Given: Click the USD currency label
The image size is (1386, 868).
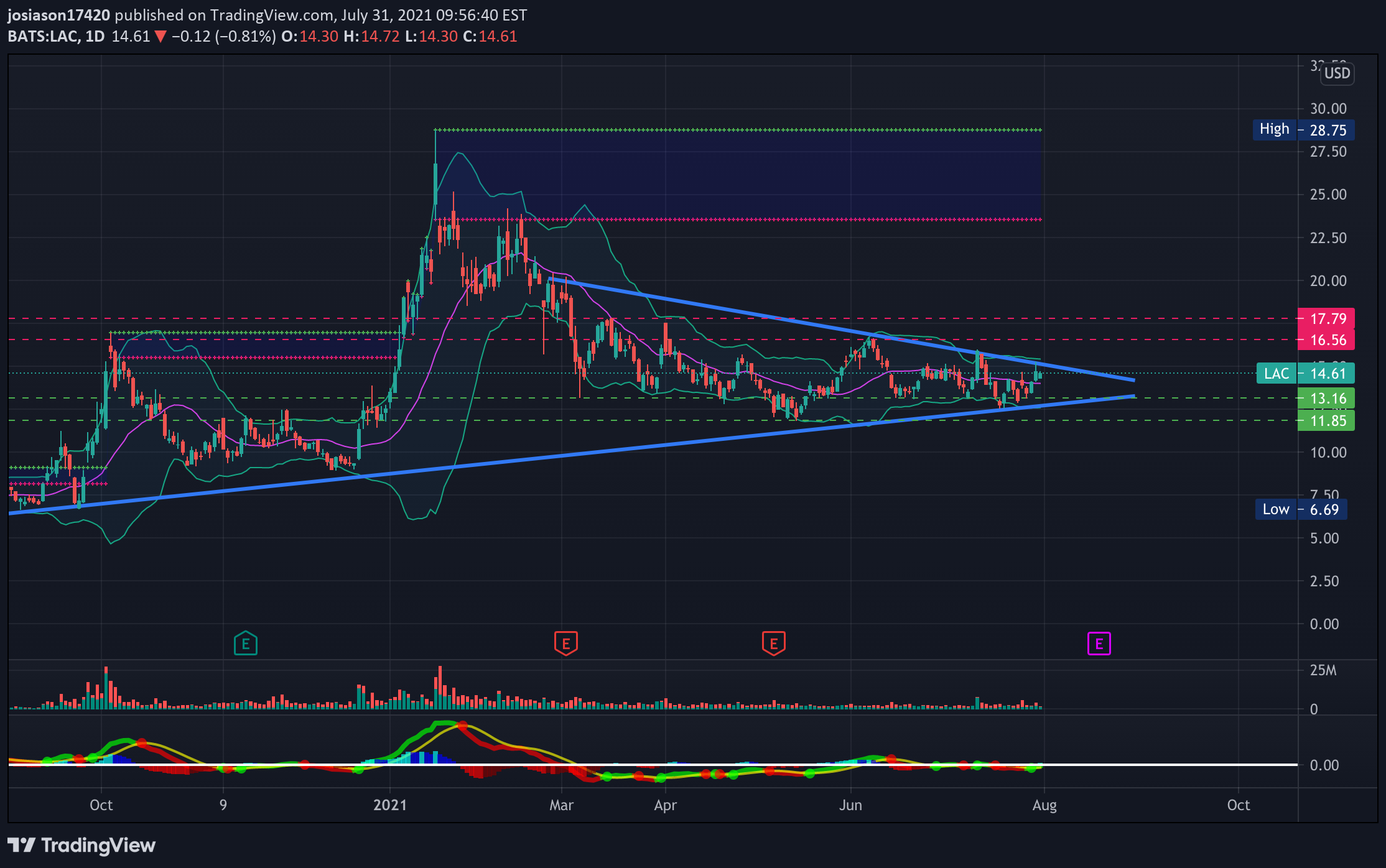Looking at the screenshot, I should pyautogui.click(x=1337, y=73).
